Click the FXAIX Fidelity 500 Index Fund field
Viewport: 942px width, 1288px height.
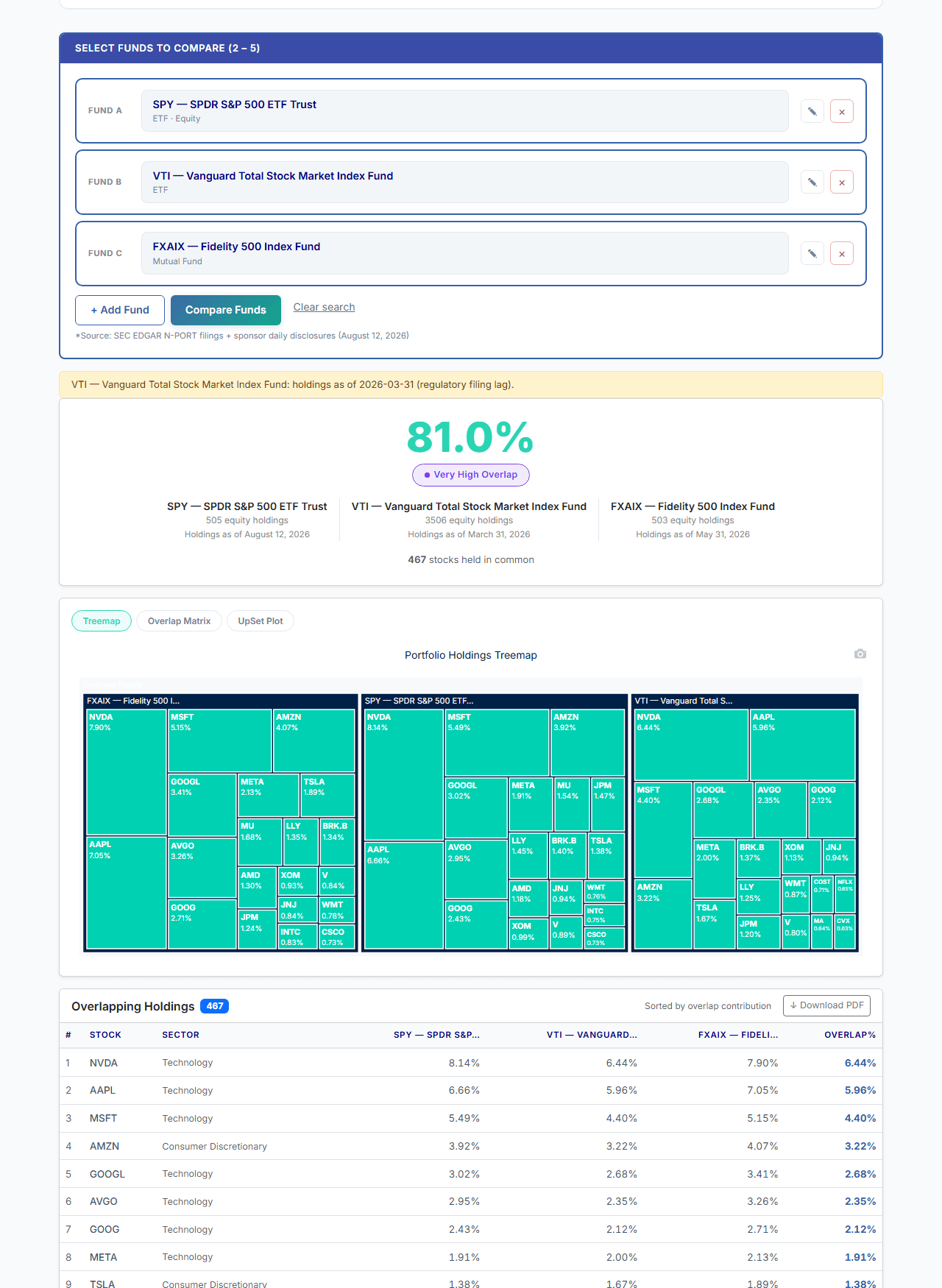464,253
